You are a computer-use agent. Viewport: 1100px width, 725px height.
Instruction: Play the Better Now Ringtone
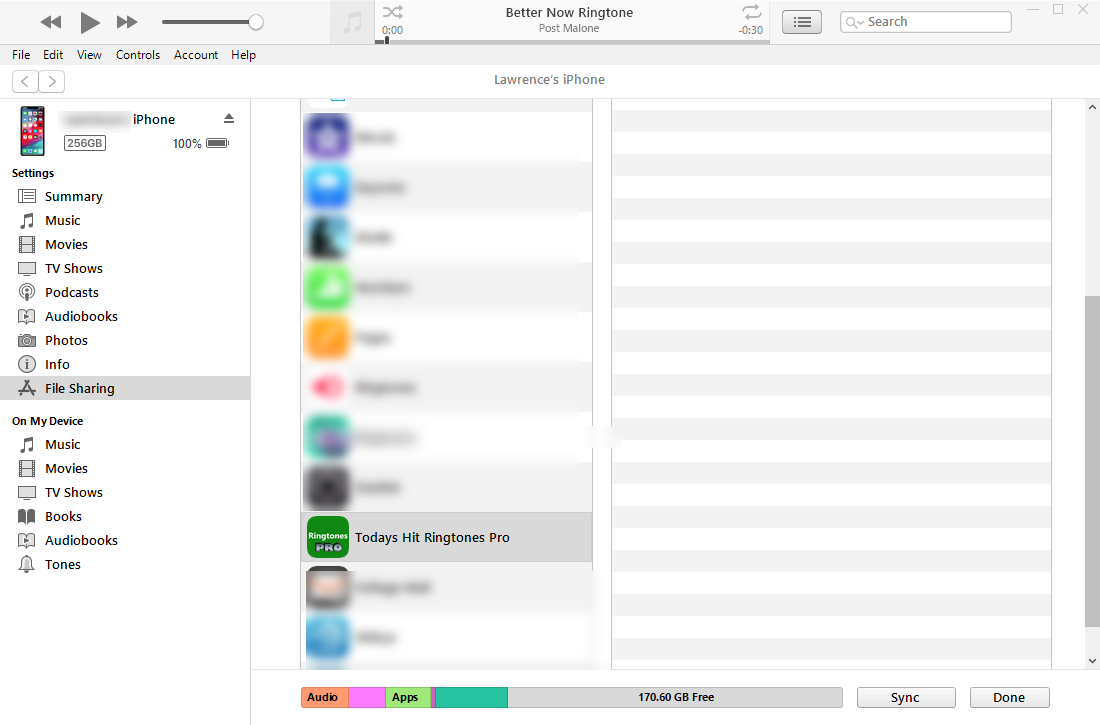click(90, 22)
